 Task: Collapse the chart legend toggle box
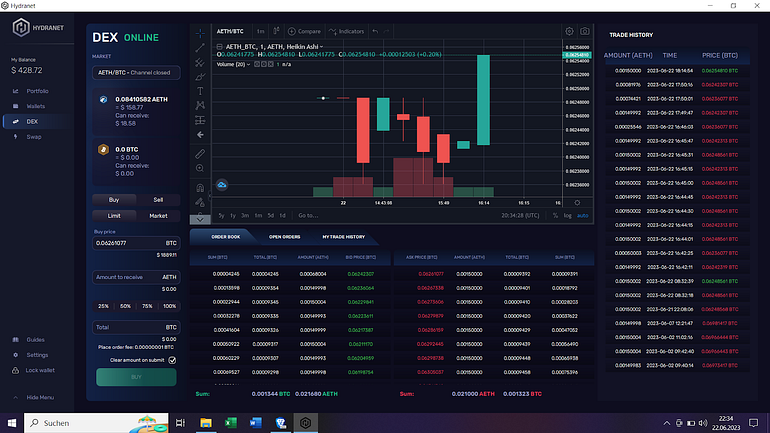click(x=220, y=47)
